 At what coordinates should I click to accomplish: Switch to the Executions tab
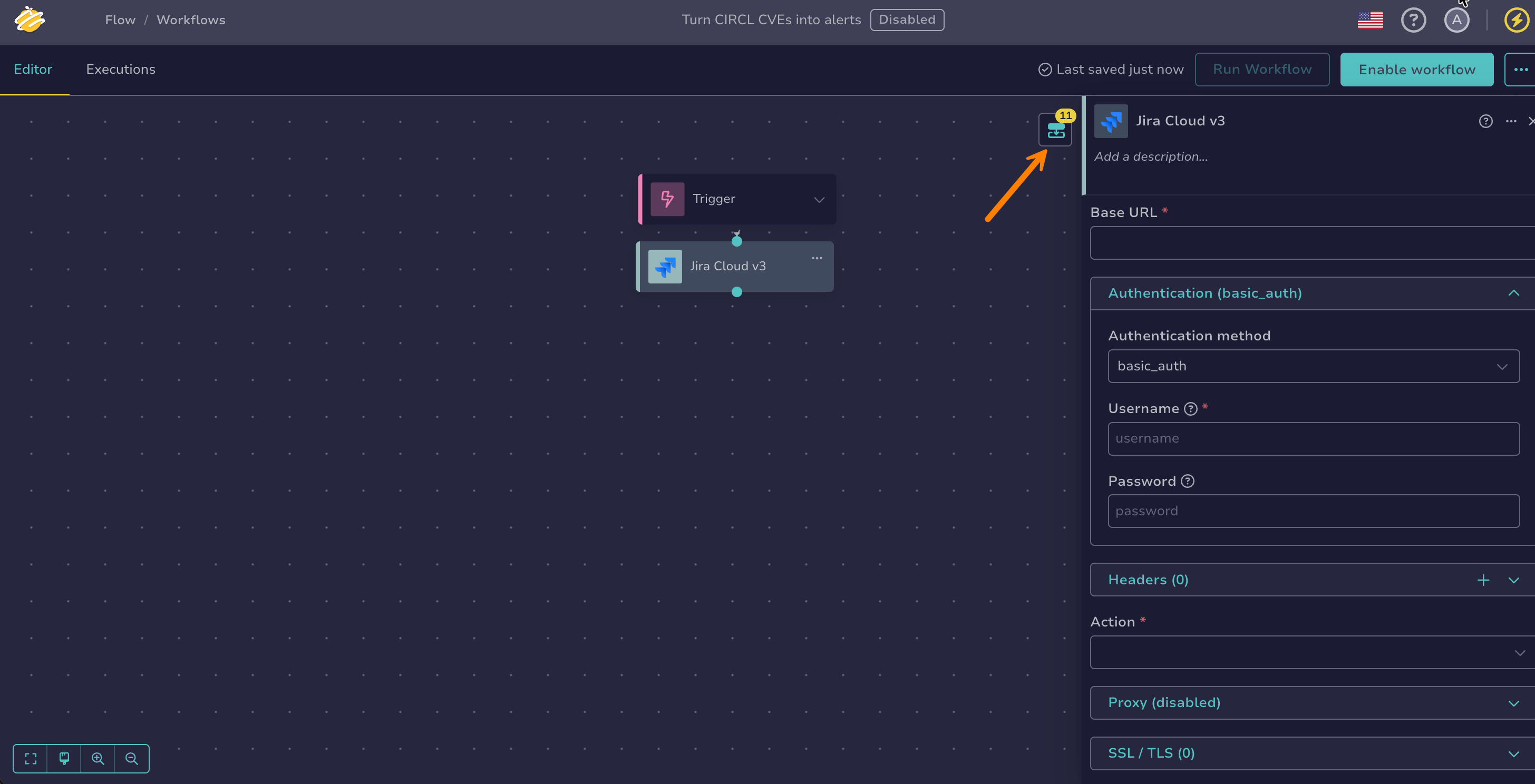121,70
